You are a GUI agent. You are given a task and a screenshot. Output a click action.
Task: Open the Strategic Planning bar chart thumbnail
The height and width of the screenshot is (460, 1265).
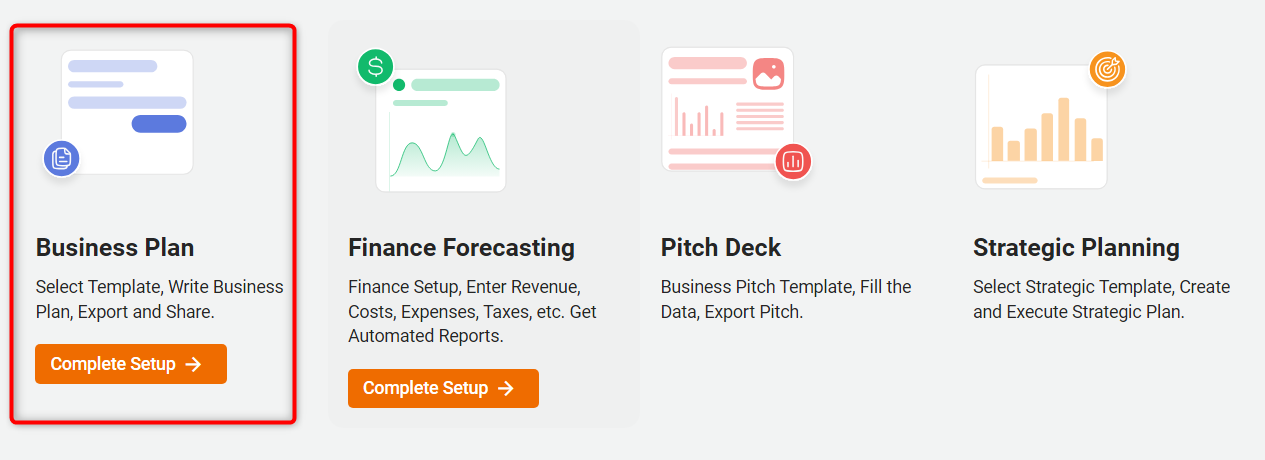[1041, 127]
